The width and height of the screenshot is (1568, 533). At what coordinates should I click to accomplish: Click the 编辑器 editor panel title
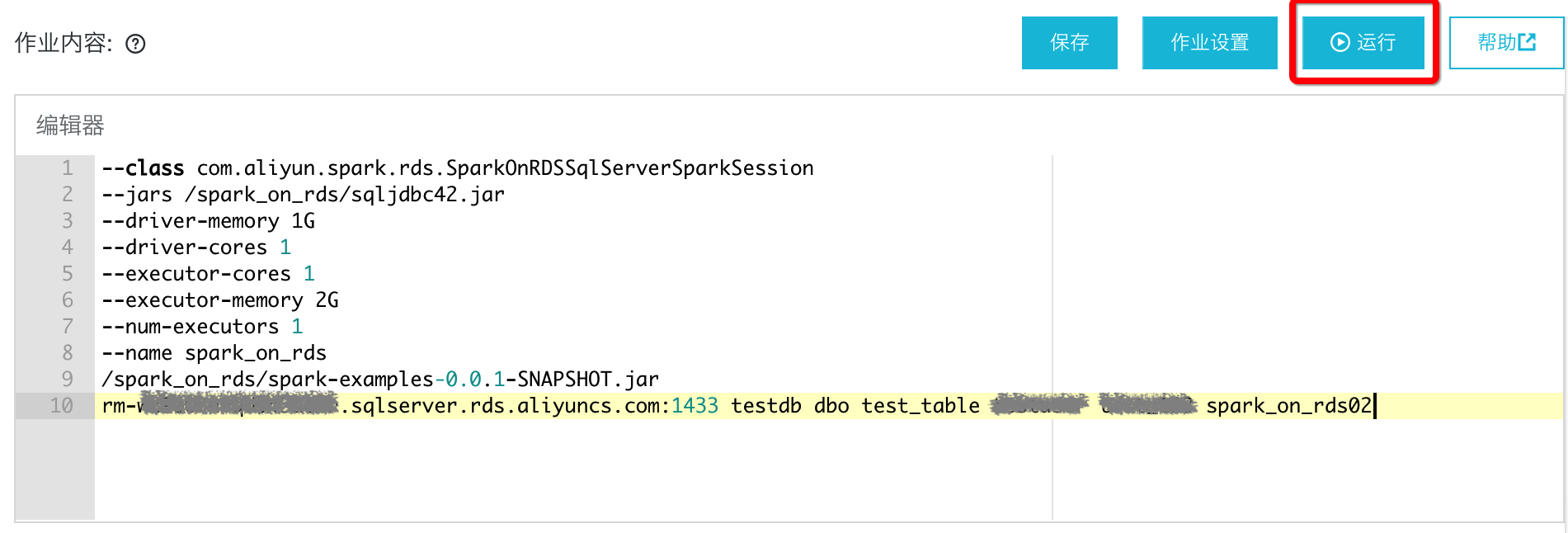click(x=70, y=125)
